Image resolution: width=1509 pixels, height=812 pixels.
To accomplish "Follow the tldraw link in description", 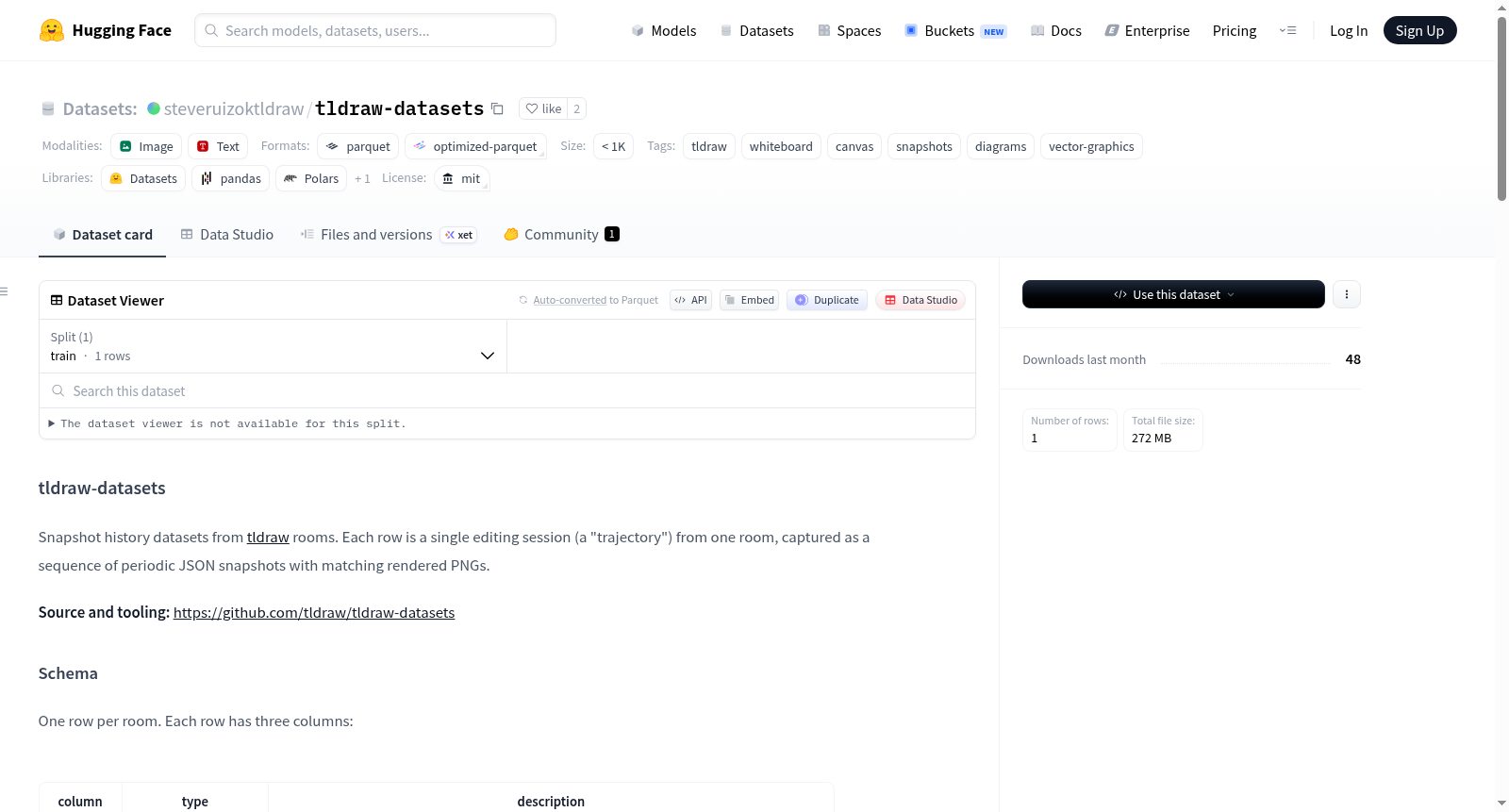I will [268, 537].
